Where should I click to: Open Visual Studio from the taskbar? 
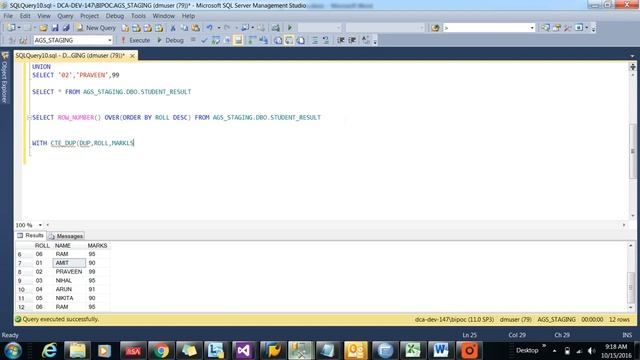click(x=244, y=351)
